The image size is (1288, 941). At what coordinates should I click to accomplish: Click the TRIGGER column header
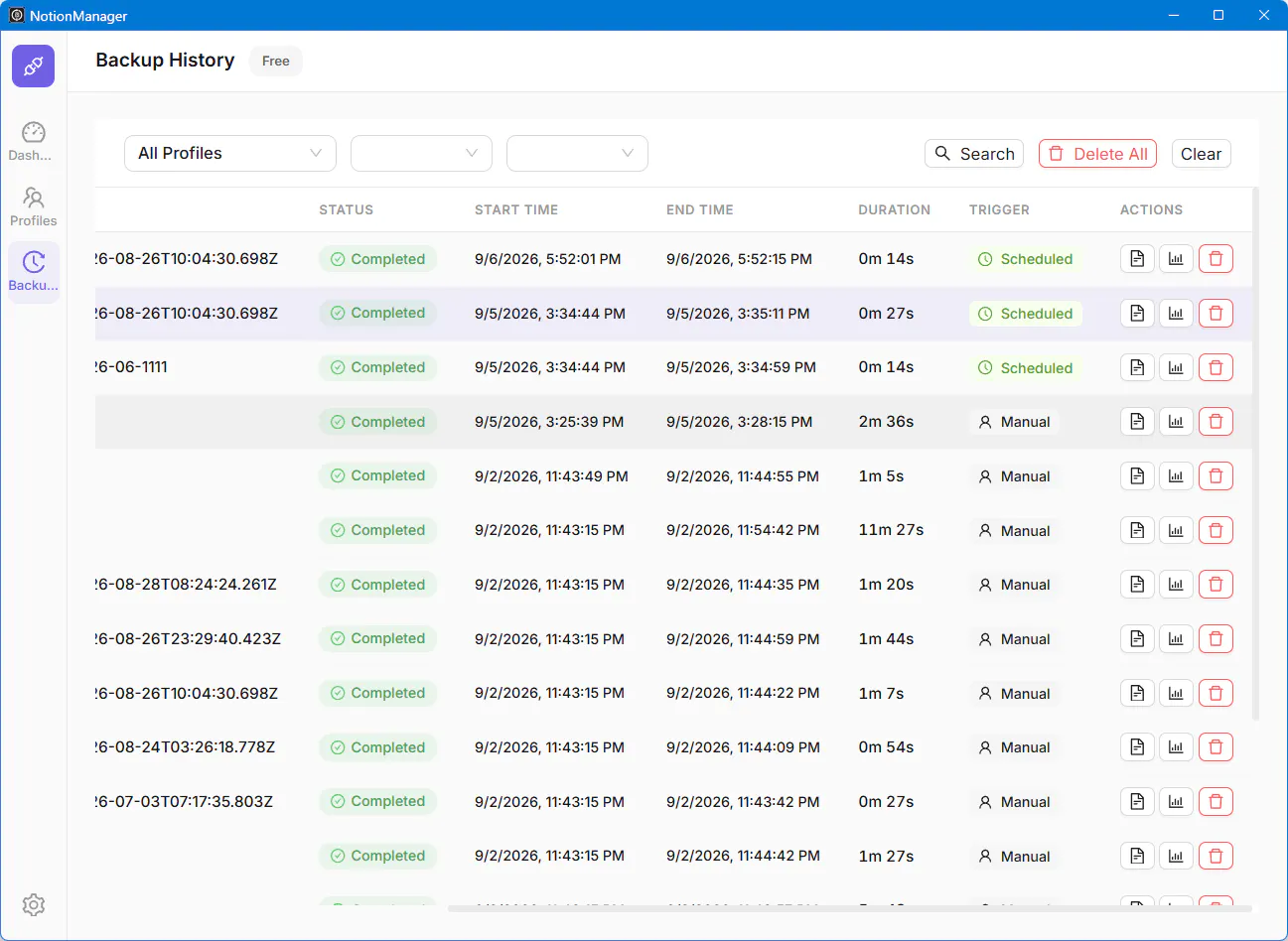(x=999, y=209)
